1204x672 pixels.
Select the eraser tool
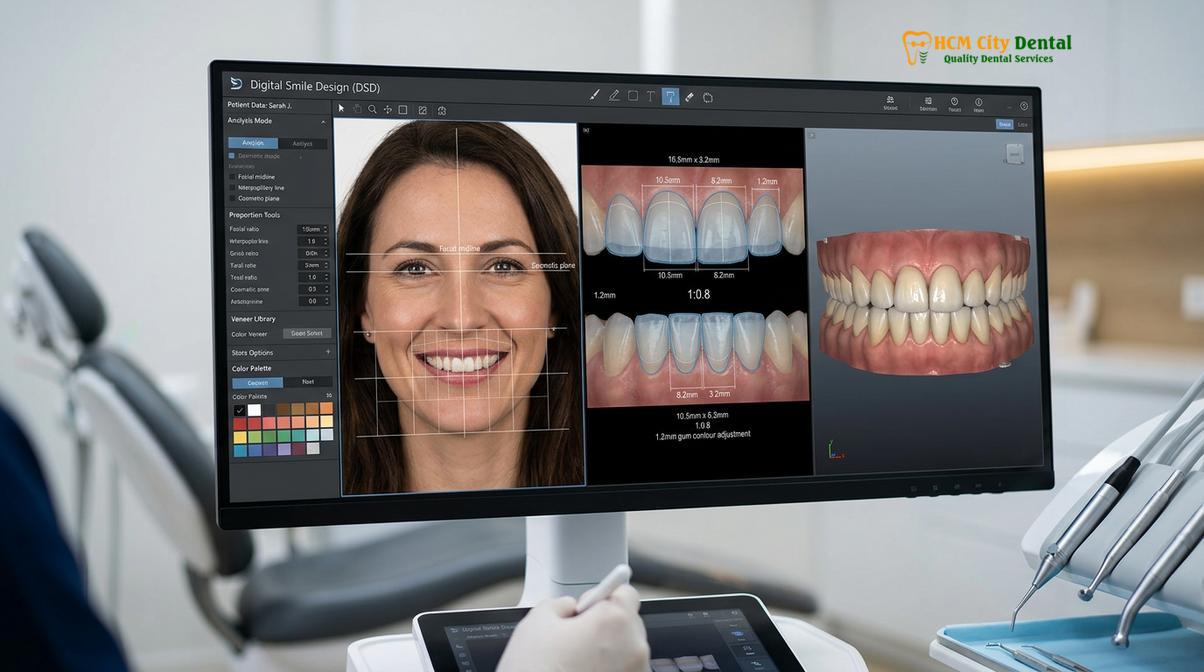point(689,97)
